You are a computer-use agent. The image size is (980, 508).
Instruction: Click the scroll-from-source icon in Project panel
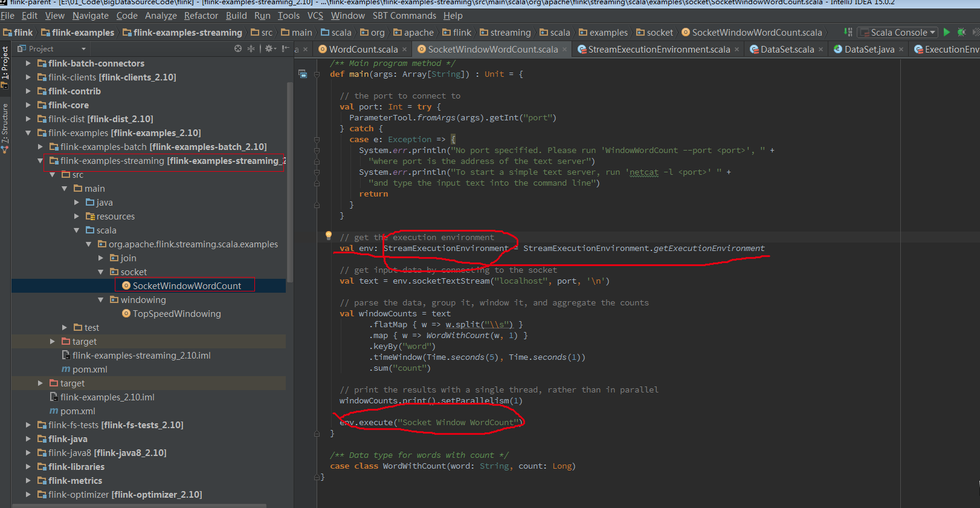click(238, 48)
